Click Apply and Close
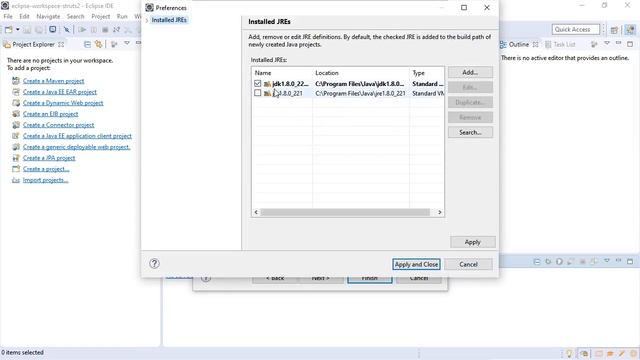The image size is (640, 360). point(416,264)
